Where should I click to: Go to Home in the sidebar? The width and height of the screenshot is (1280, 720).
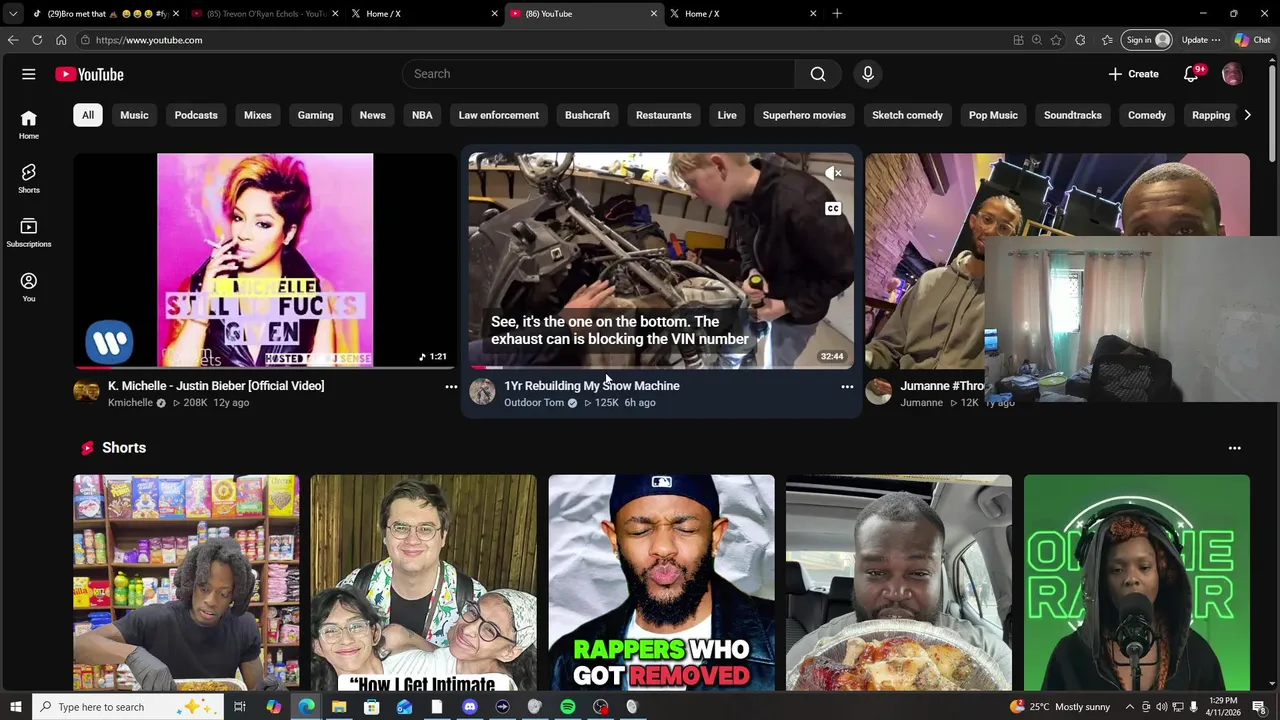[28, 125]
